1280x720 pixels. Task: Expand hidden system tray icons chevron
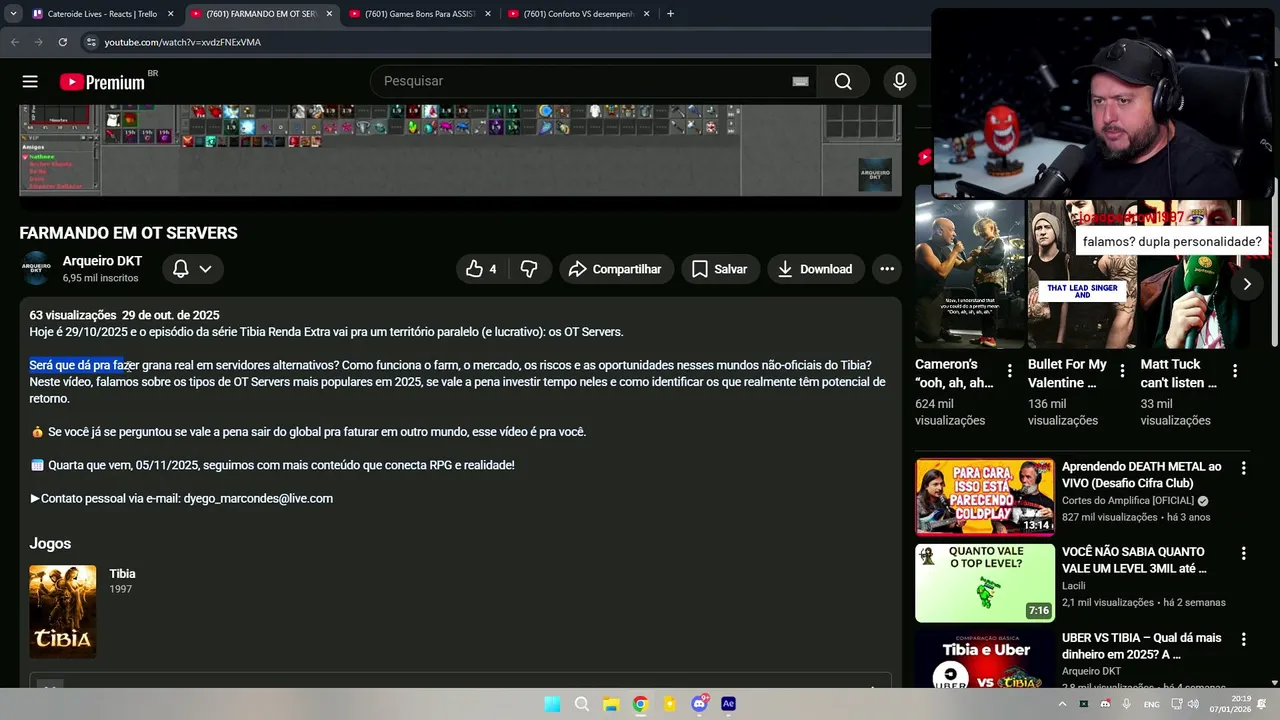(x=1062, y=704)
